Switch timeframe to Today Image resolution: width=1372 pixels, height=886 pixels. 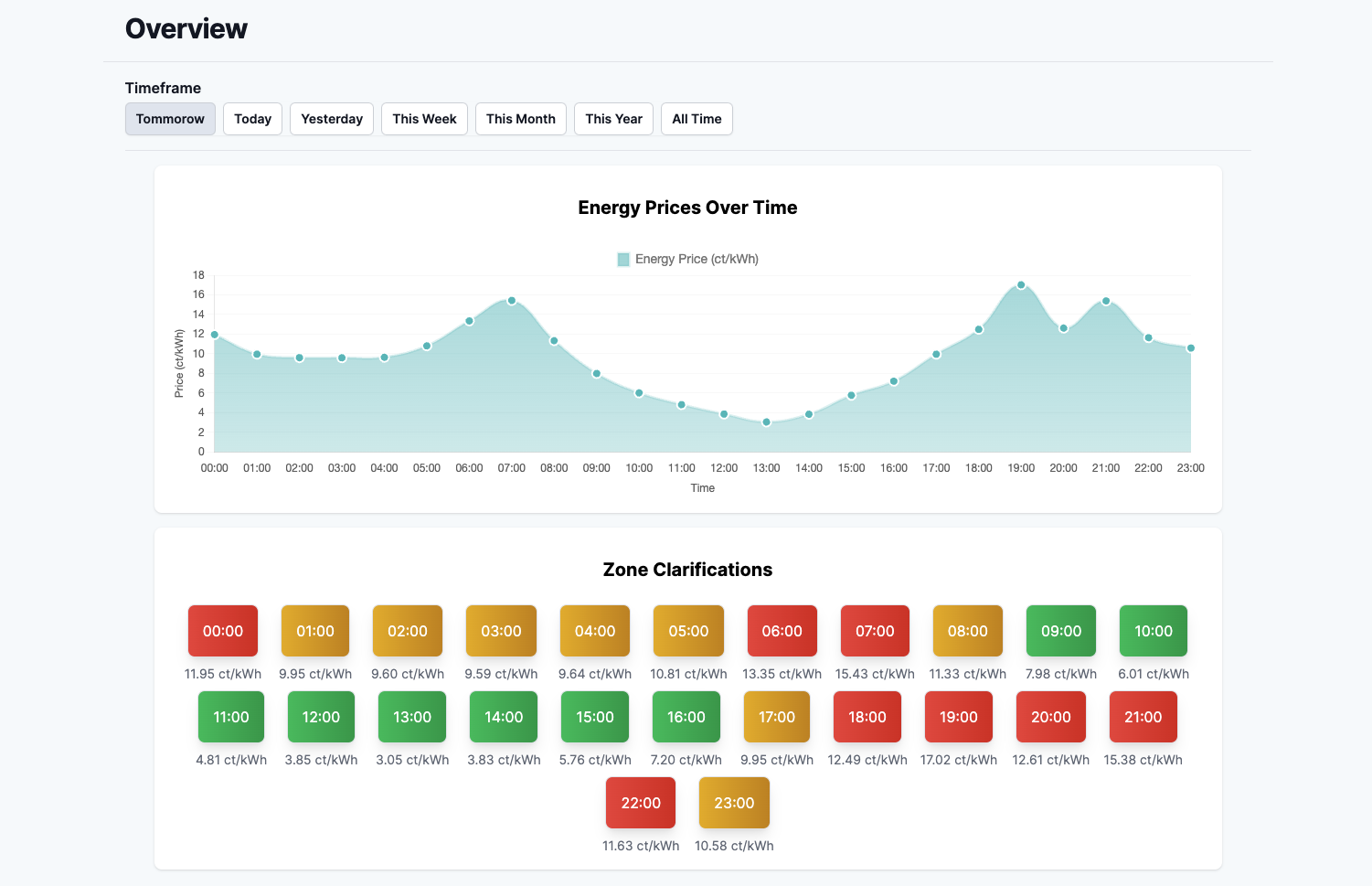252,119
